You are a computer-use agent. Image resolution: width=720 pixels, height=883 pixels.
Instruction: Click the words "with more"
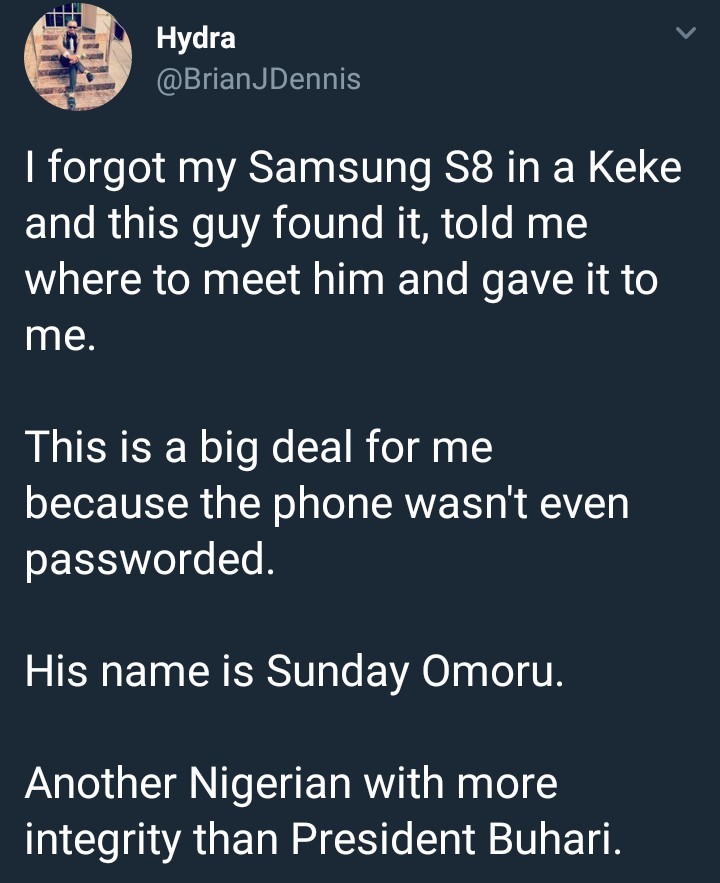(x=459, y=783)
